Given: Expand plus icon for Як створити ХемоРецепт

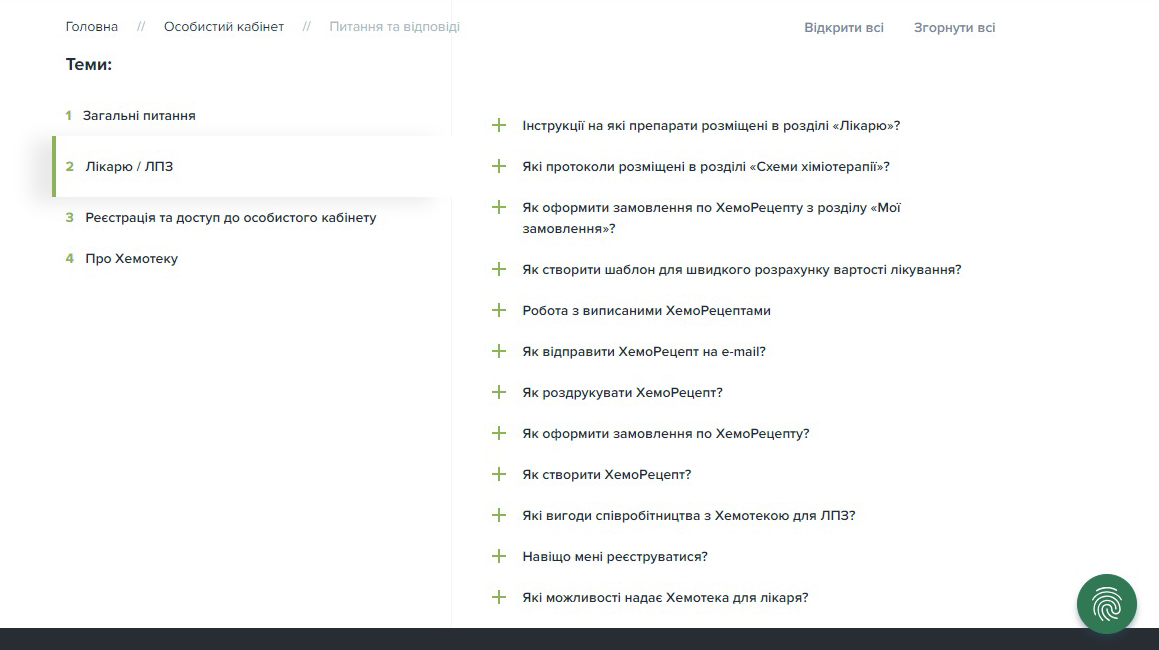Looking at the screenshot, I should pos(499,474).
